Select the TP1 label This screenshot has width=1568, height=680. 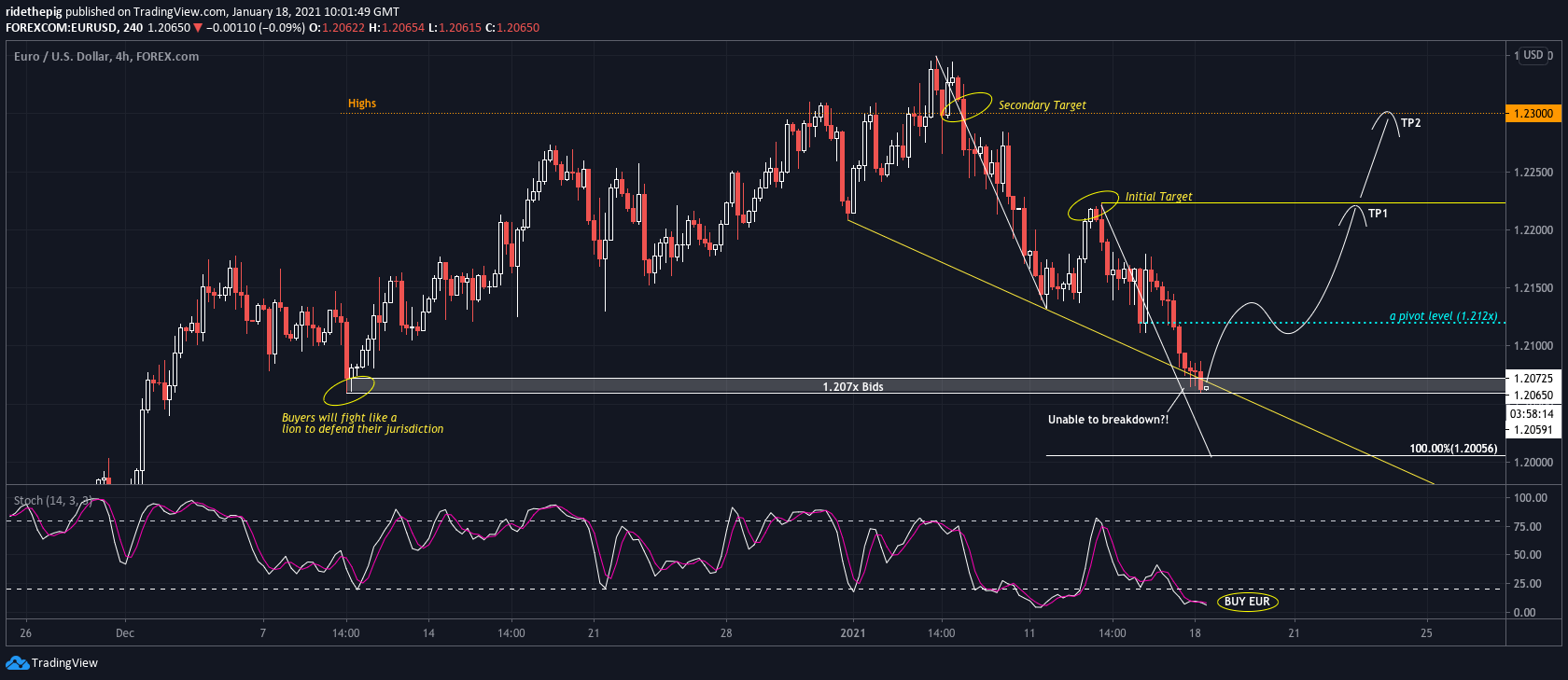[1378, 214]
